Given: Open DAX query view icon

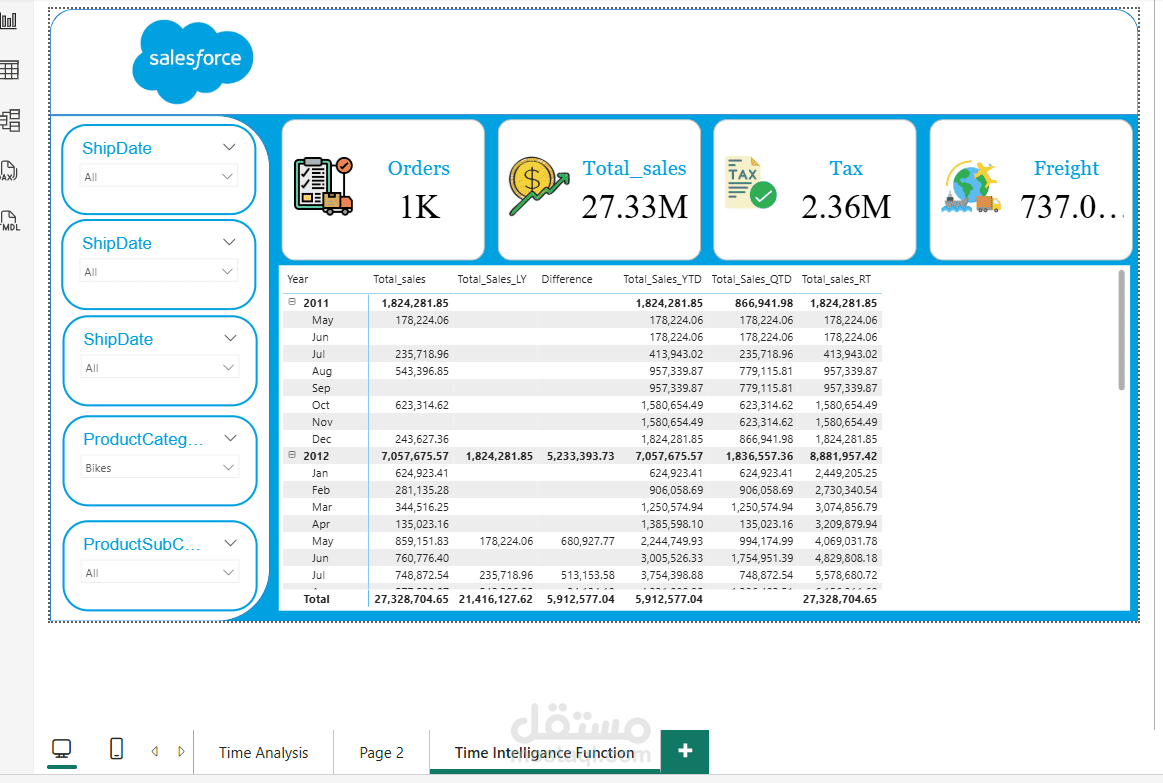Looking at the screenshot, I should [9, 171].
